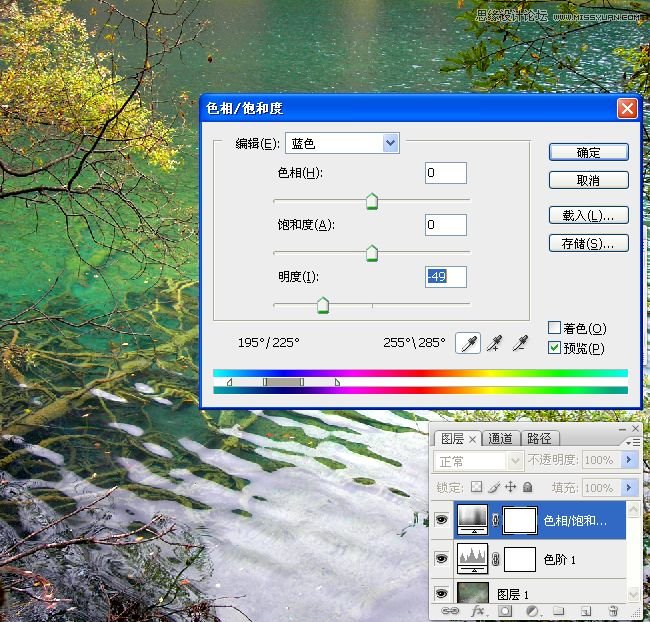Close the Layers panel window

point(635,428)
